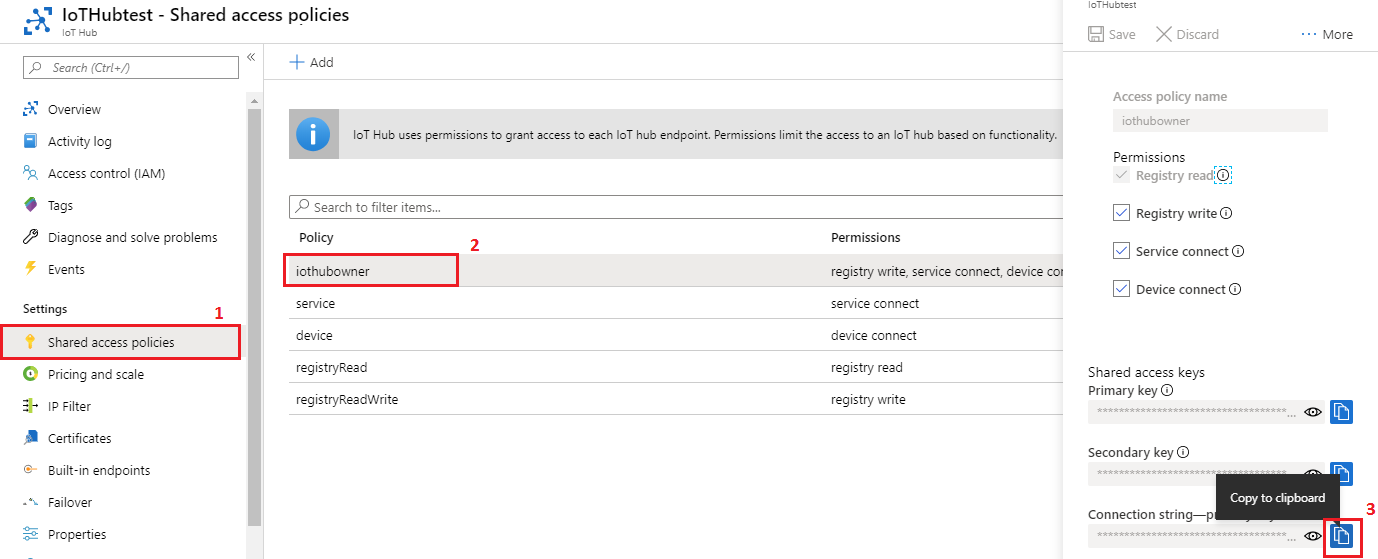Click Service connect info icon
This screenshot has width=1378, height=559.
[1238, 251]
